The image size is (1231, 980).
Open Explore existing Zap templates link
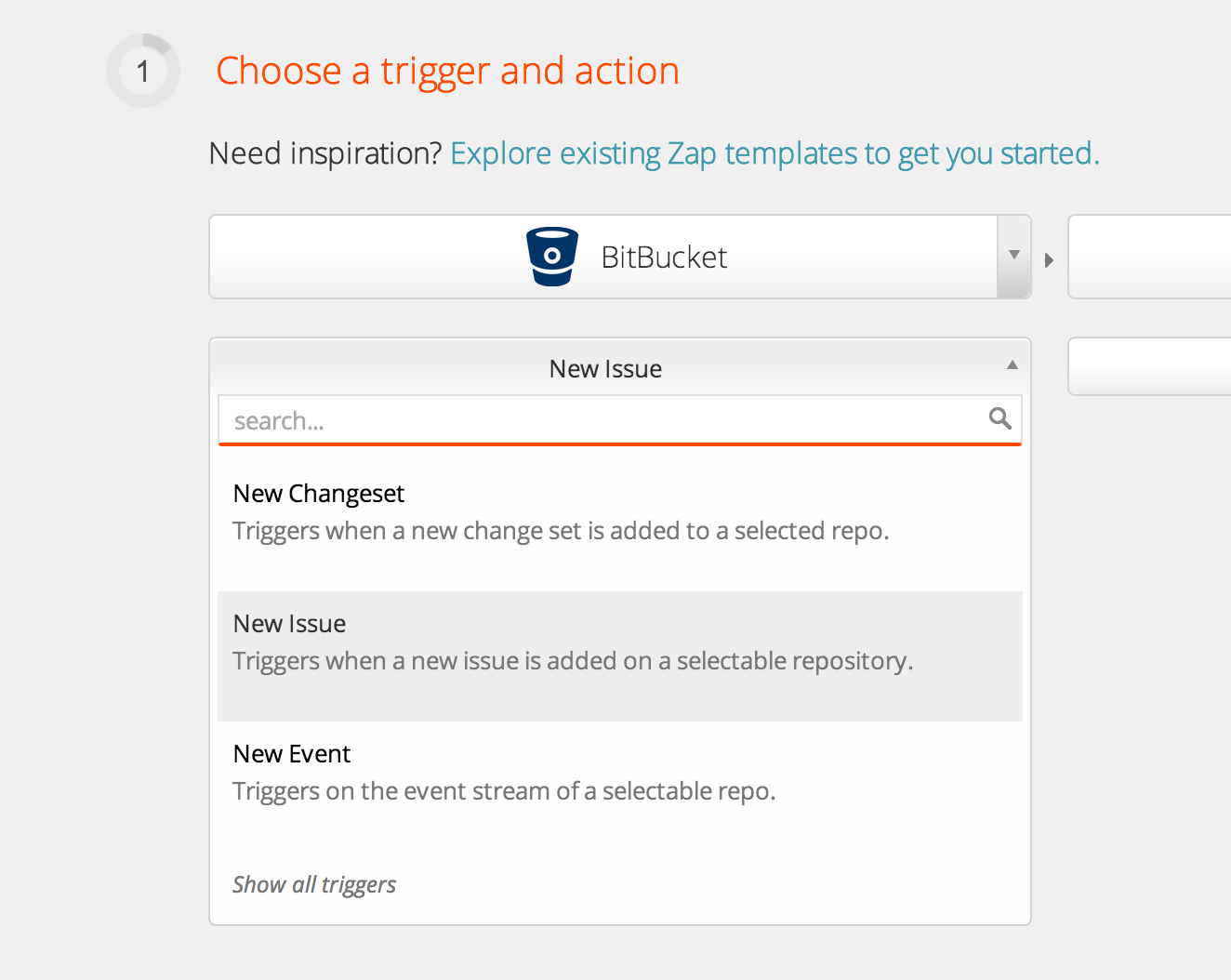[x=774, y=153]
